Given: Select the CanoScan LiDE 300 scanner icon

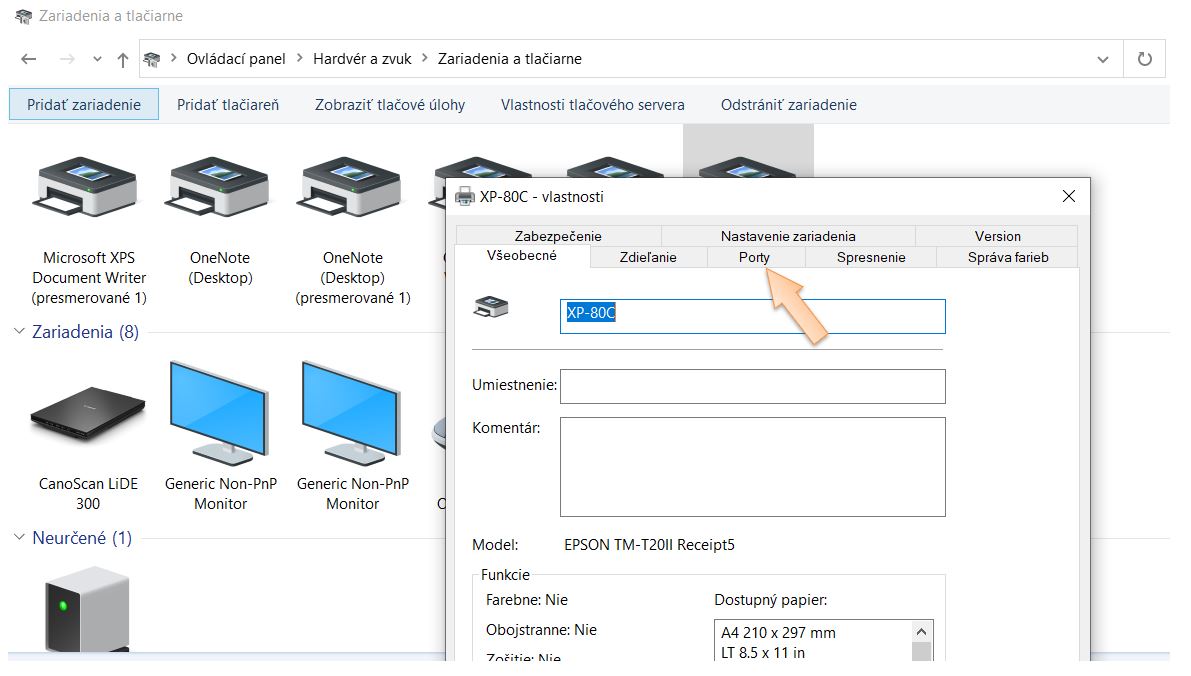Looking at the screenshot, I should (x=88, y=415).
